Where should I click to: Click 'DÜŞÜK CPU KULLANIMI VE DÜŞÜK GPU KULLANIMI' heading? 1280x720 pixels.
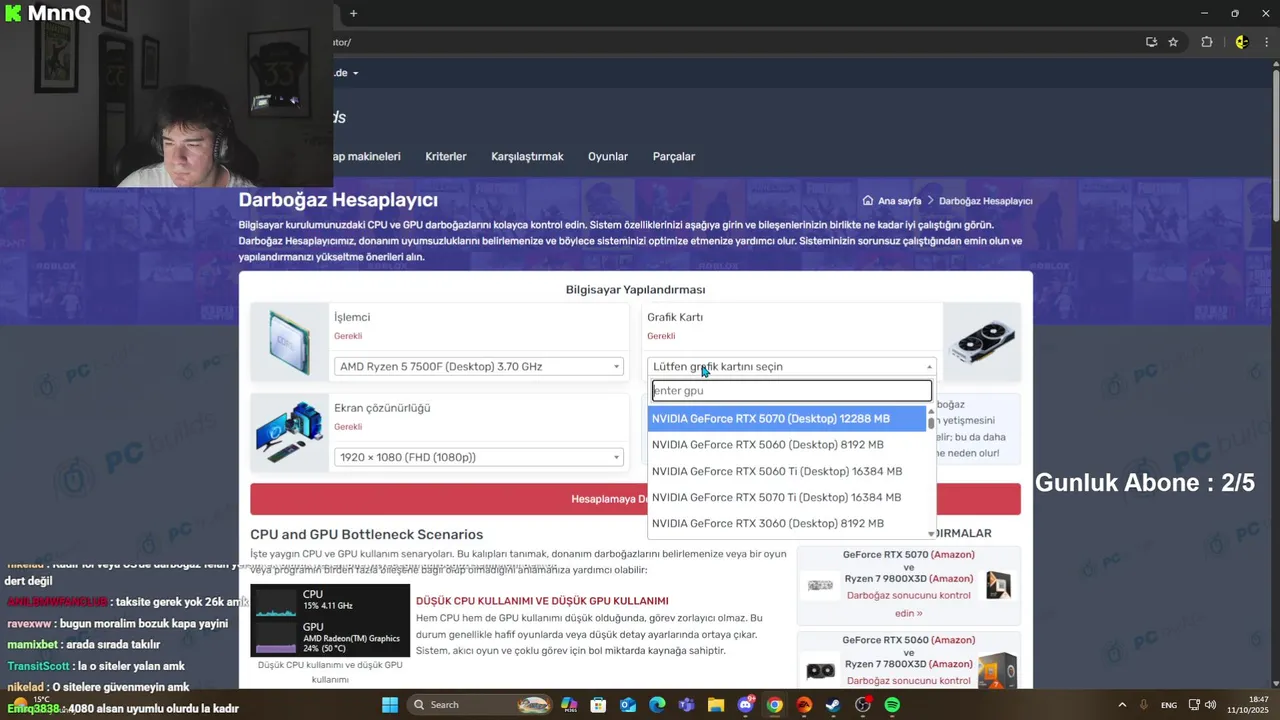point(542,601)
